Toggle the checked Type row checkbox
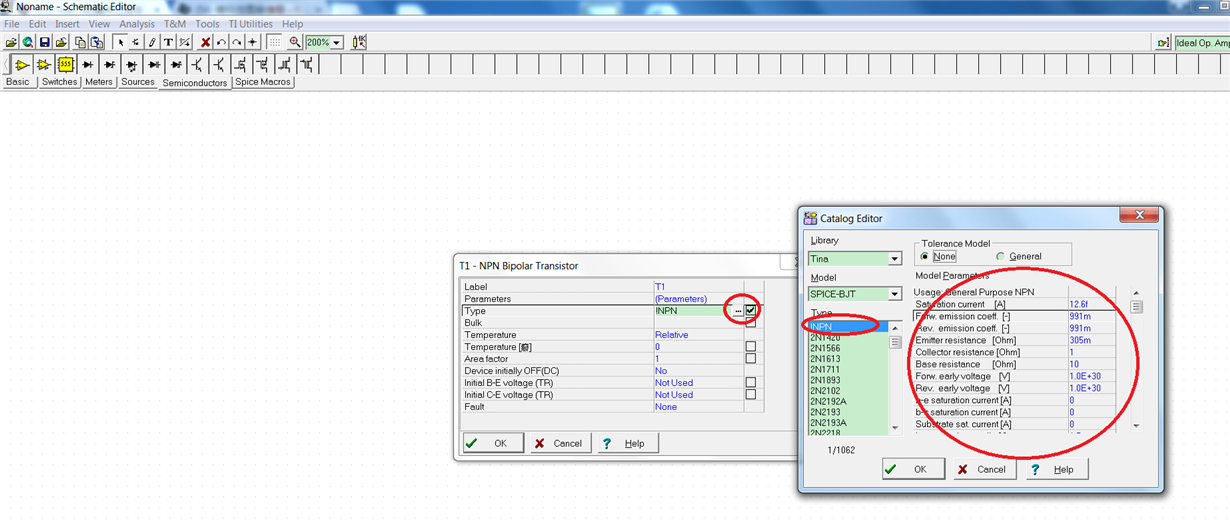 pyautogui.click(x=750, y=311)
